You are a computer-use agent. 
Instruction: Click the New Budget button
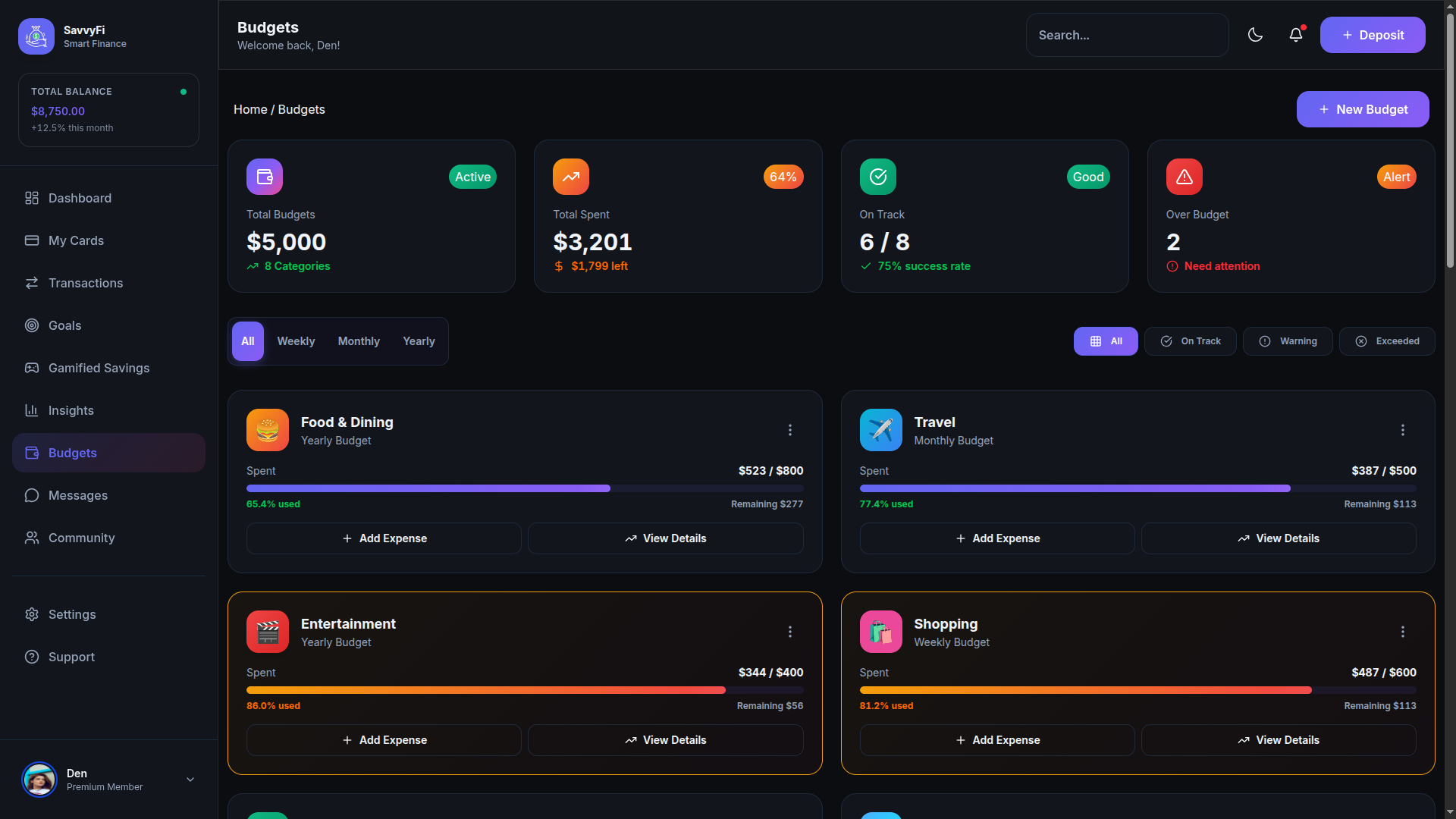(1362, 109)
